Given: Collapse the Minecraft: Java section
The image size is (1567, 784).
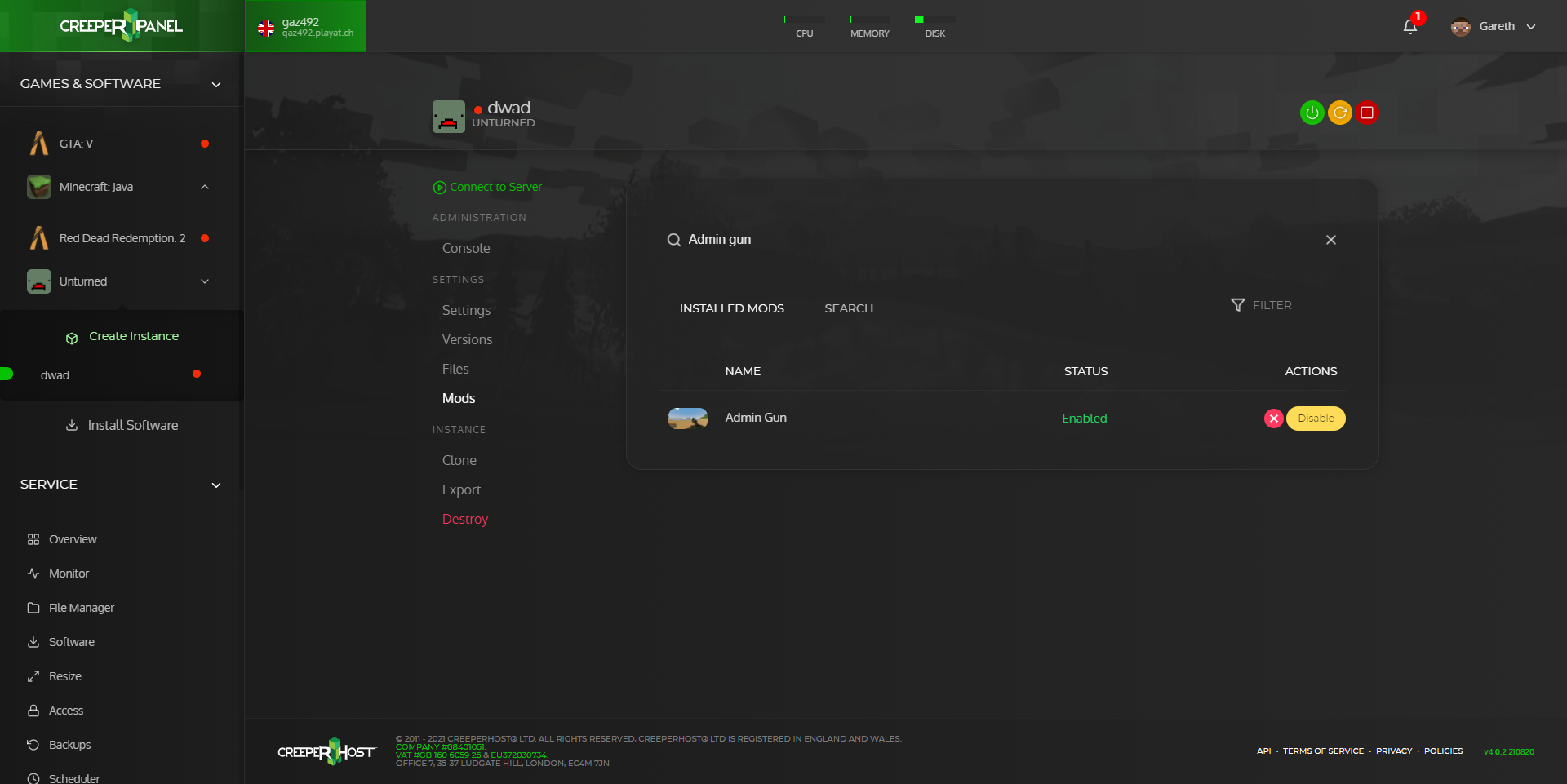Looking at the screenshot, I should point(205,187).
